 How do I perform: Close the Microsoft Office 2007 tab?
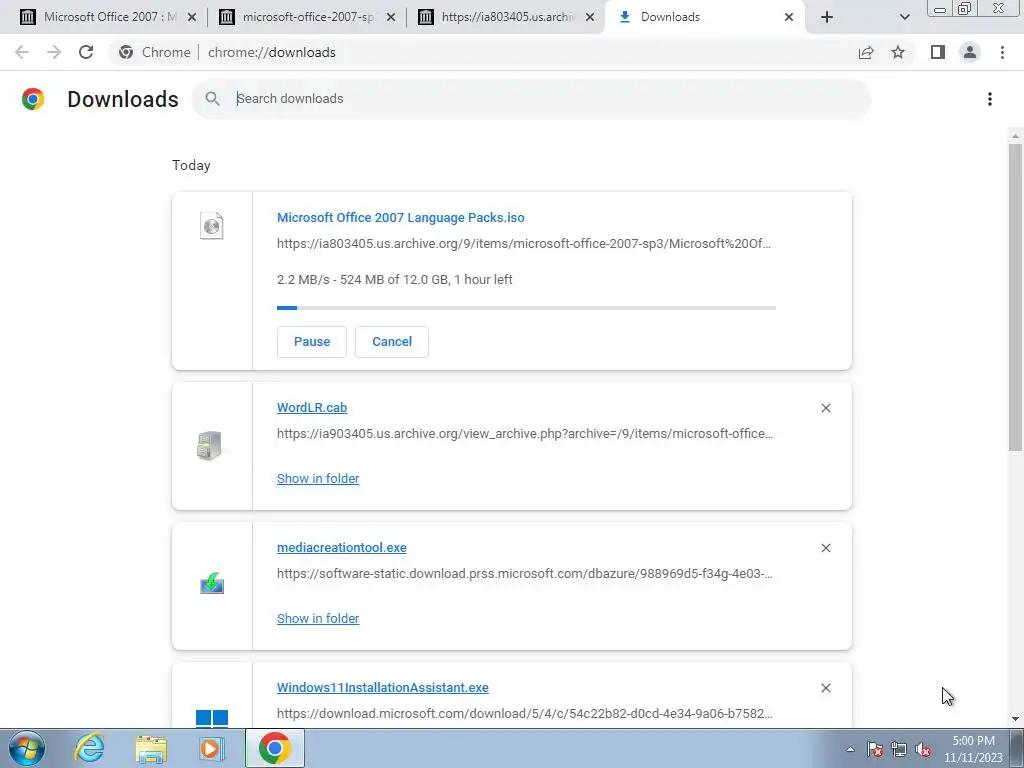pos(192,18)
